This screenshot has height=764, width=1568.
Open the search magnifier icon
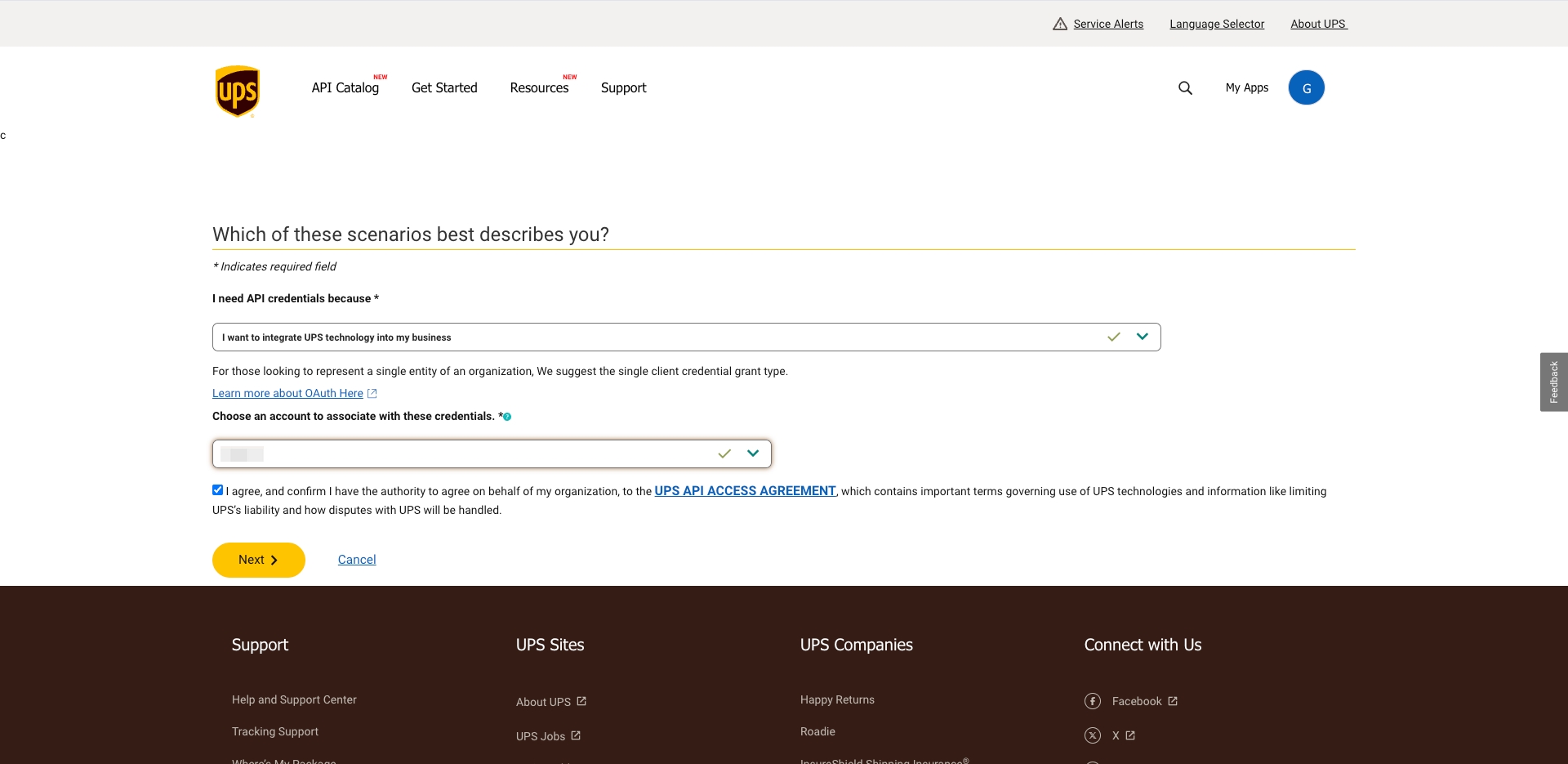click(1185, 88)
